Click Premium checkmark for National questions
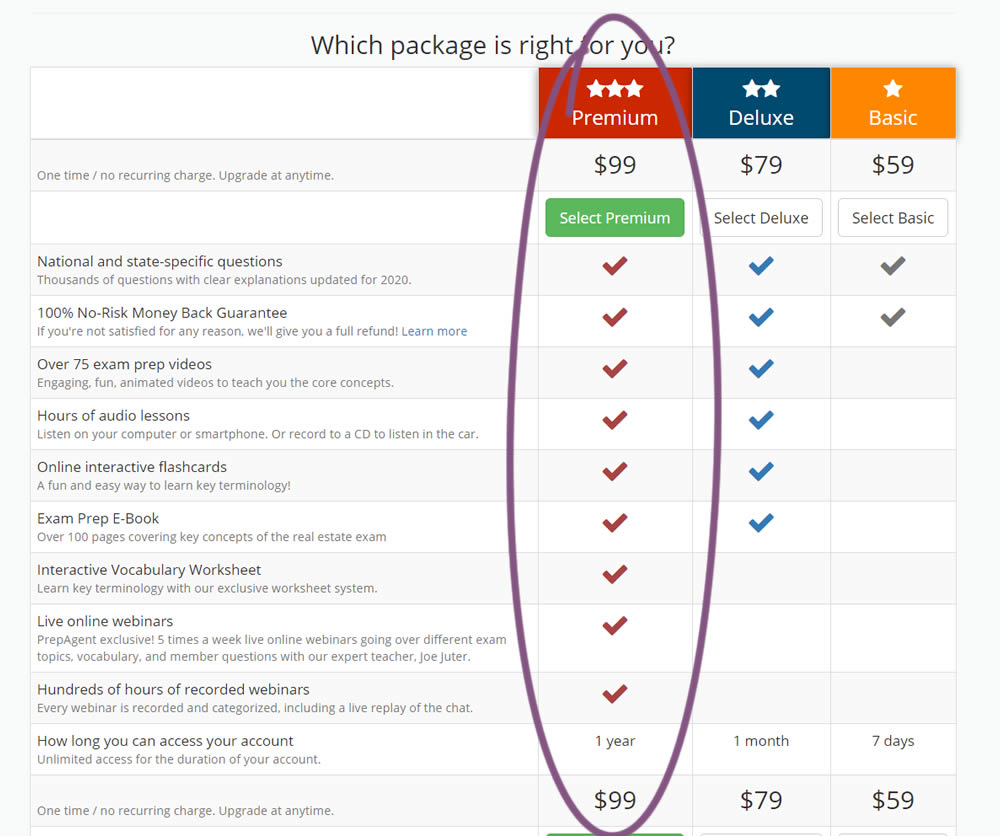 pos(615,266)
